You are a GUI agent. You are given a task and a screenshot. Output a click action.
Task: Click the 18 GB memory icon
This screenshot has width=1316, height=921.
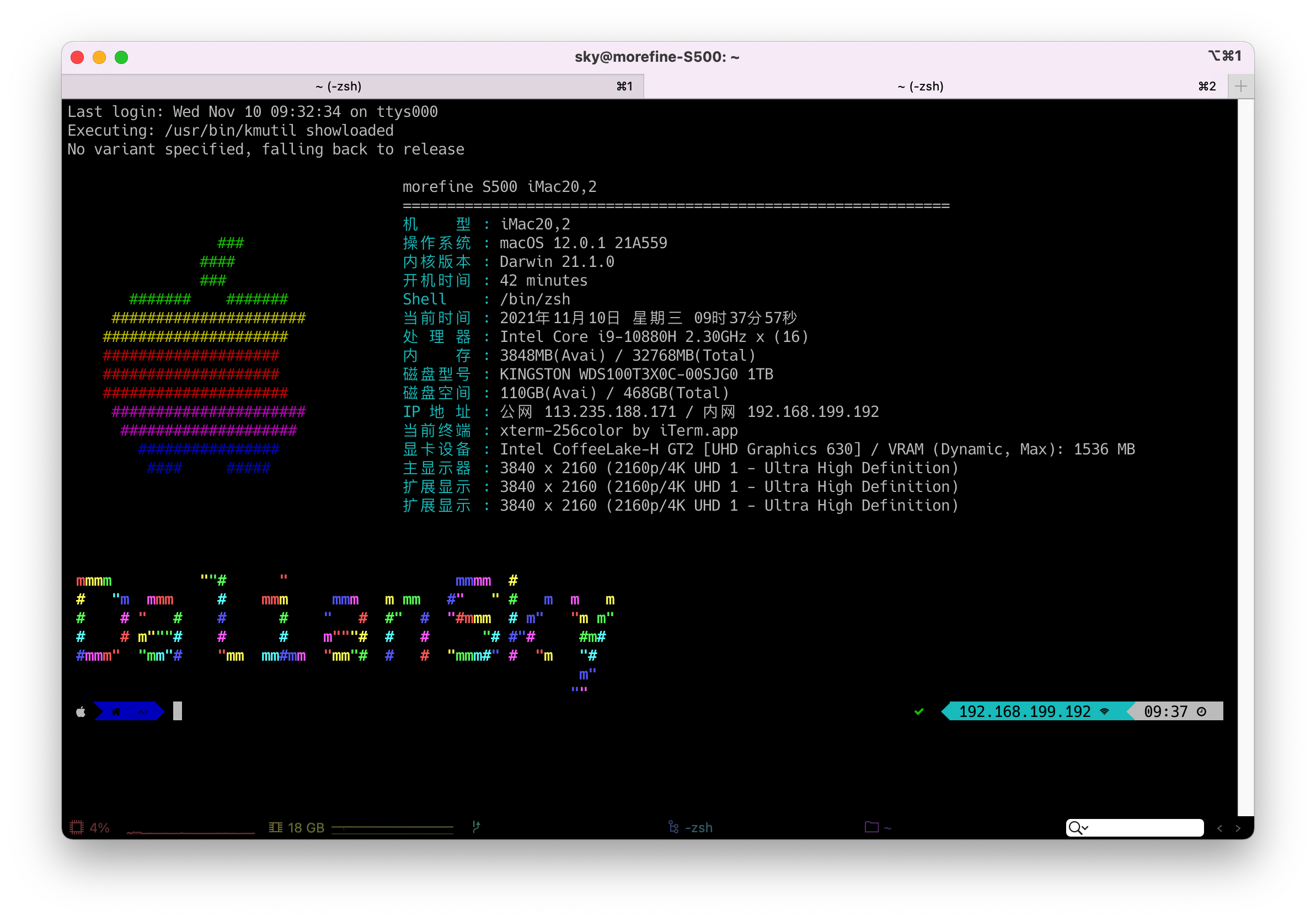click(276, 827)
